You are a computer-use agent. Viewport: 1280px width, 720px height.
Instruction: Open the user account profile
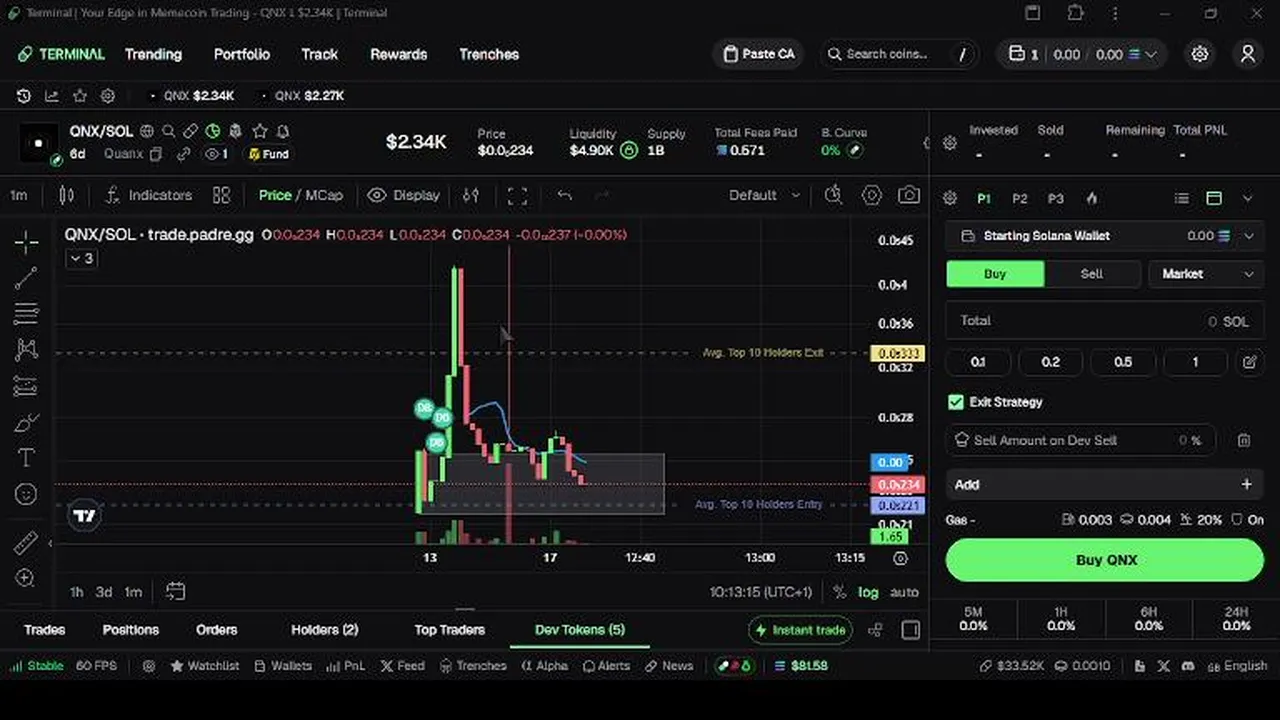[x=1248, y=54]
